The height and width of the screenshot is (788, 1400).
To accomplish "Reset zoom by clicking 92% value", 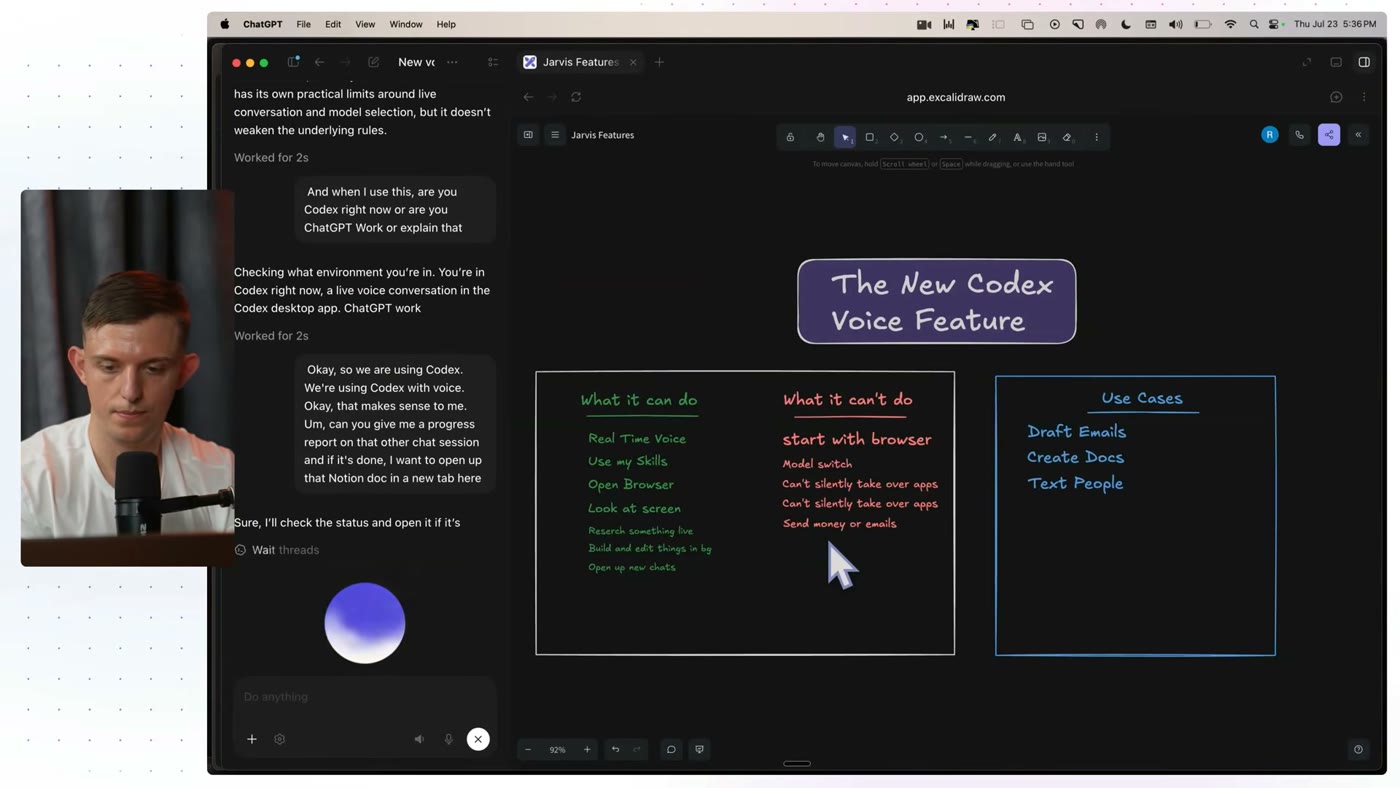I will 558,749.
